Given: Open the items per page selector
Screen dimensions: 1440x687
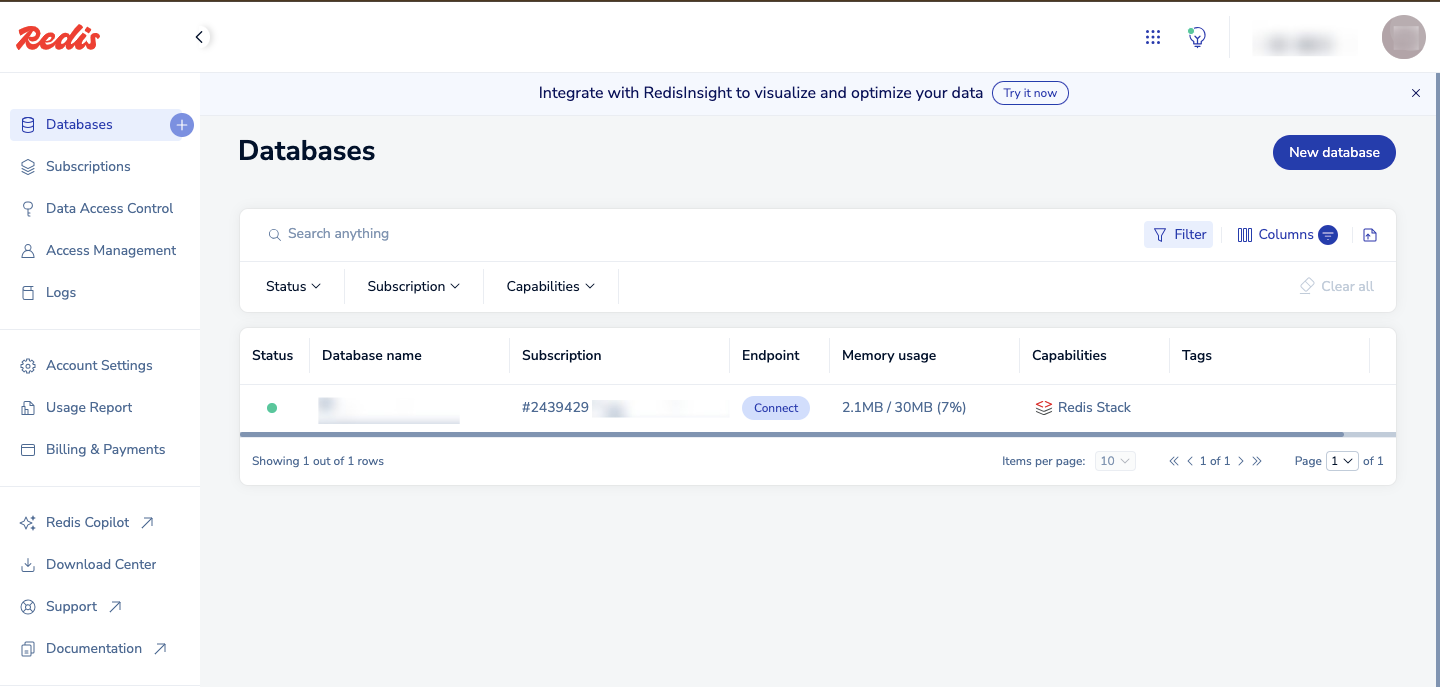Looking at the screenshot, I should point(1114,460).
